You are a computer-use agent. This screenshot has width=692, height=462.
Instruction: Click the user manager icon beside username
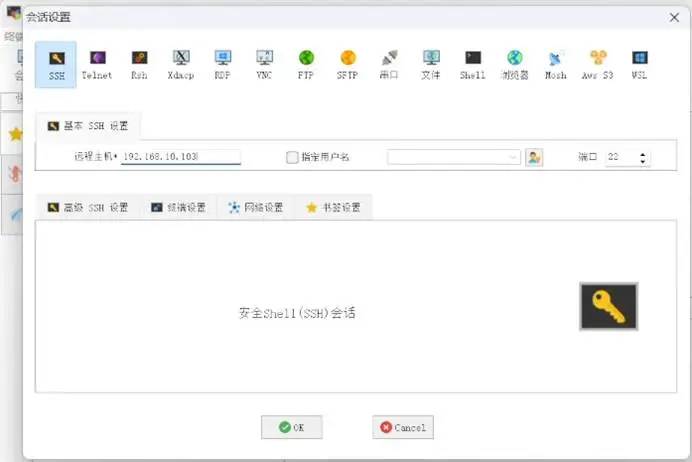(x=534, y=157)
